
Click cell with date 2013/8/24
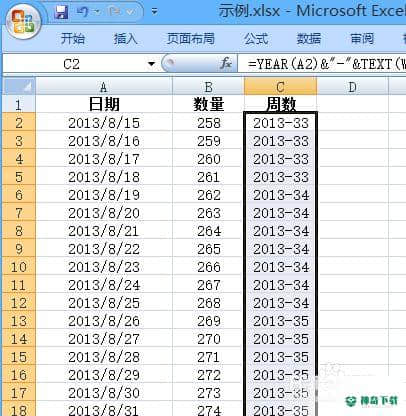point(104,285)
